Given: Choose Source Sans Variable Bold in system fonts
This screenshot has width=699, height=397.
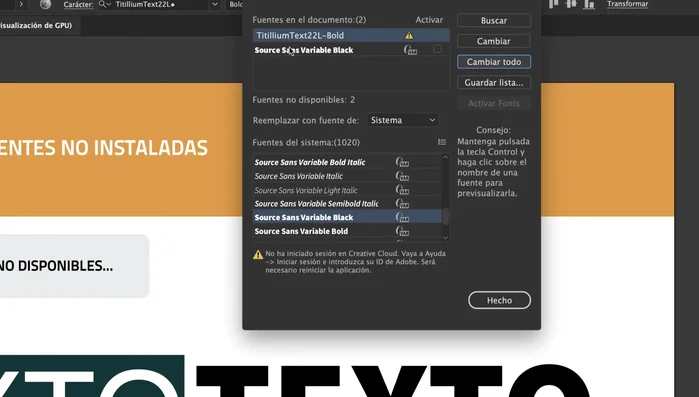Looking at the screenshot, I should click(347, 231).
